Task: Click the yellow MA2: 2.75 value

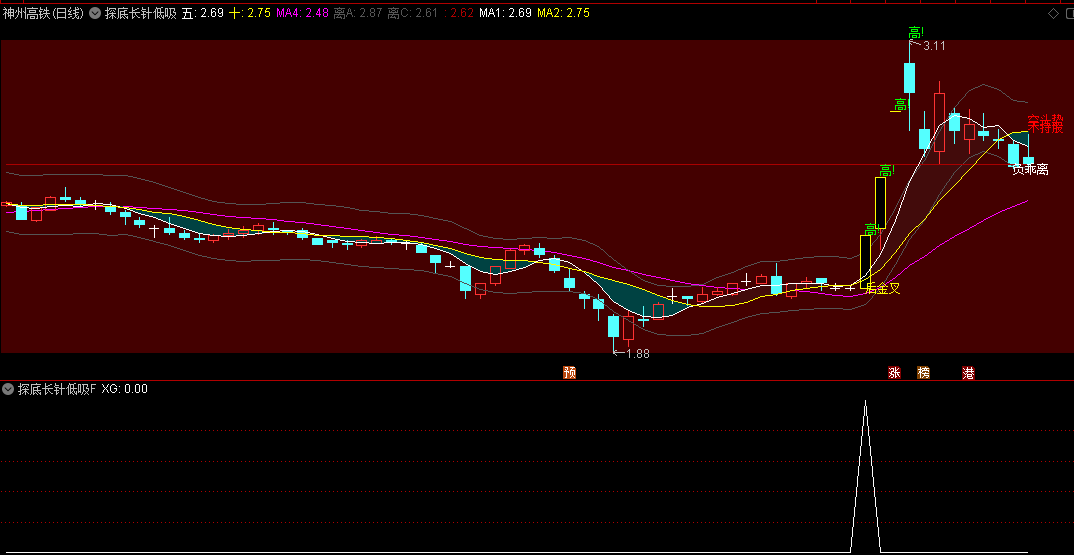Action: pyautogui.click(x=563, y=13)
